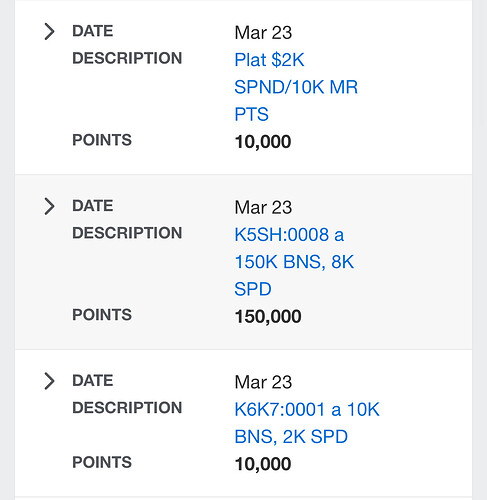Click the last 10,000 points value
The width and height of the screenshot is (487, 500).
tap(263, 464)
